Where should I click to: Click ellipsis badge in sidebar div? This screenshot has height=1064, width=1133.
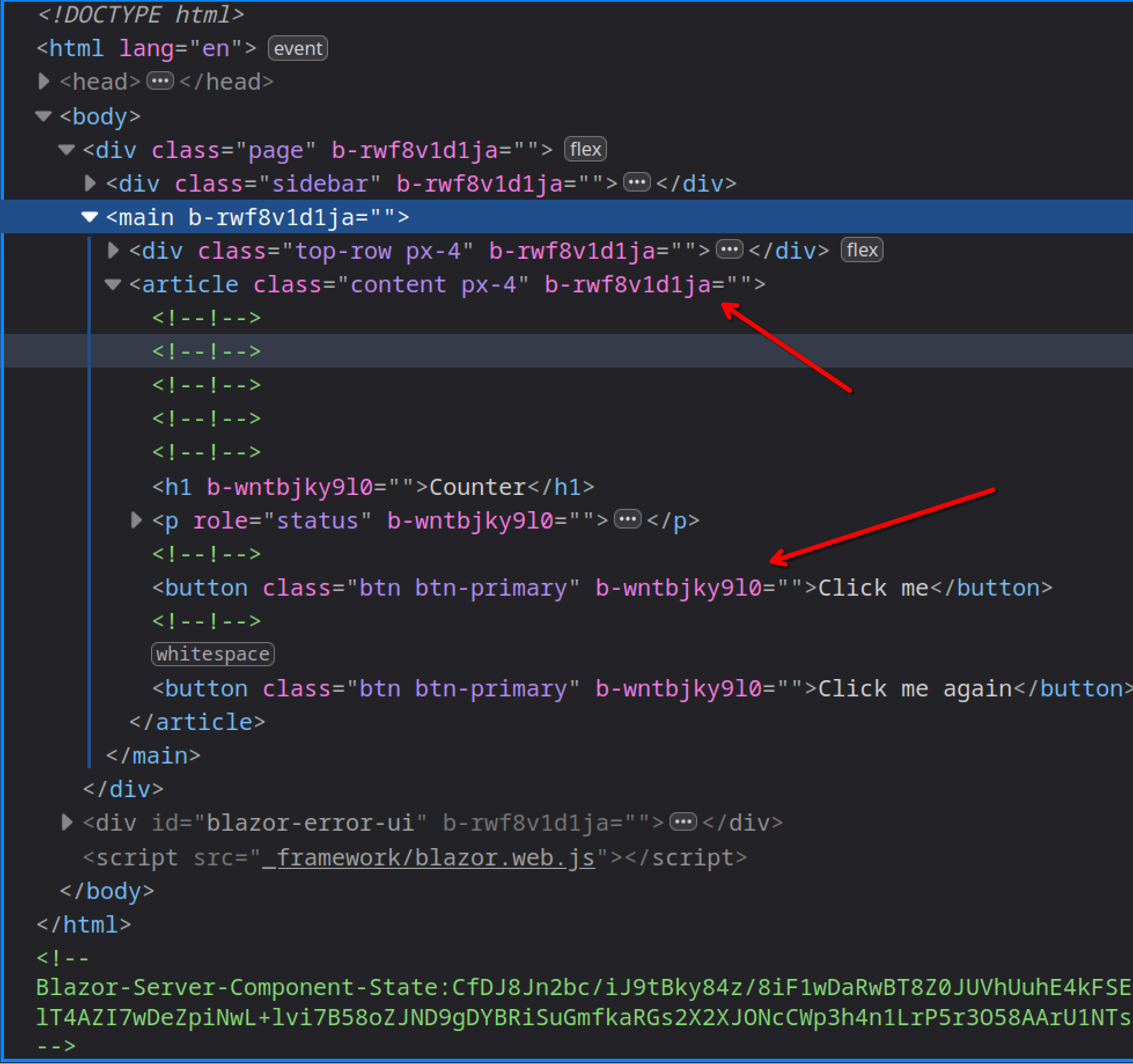pyautogui.click(x=637, y=183)
